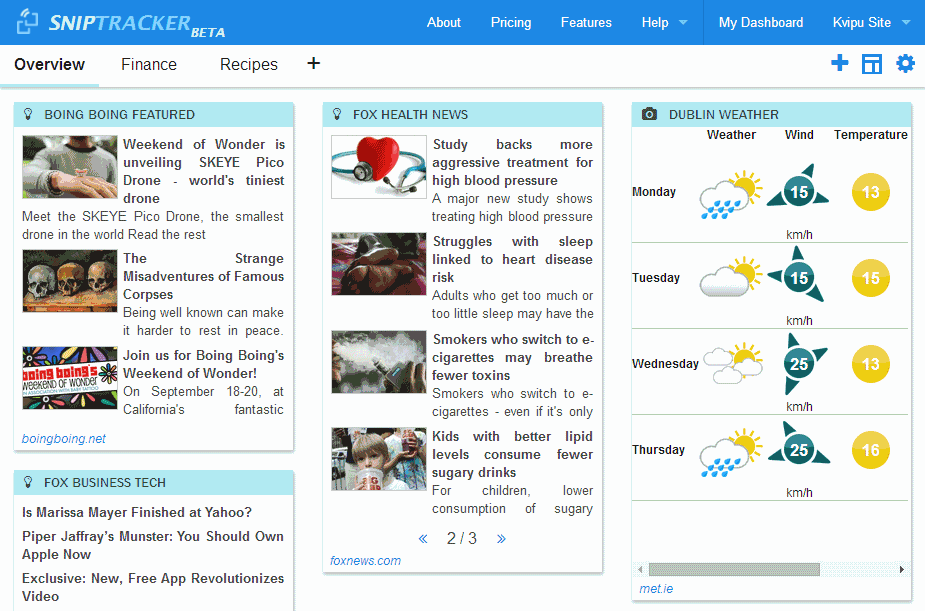Open Exclusive New Free App Revolutionizes Video
This screenshot has height=611, width=925.
pos(153,587)
